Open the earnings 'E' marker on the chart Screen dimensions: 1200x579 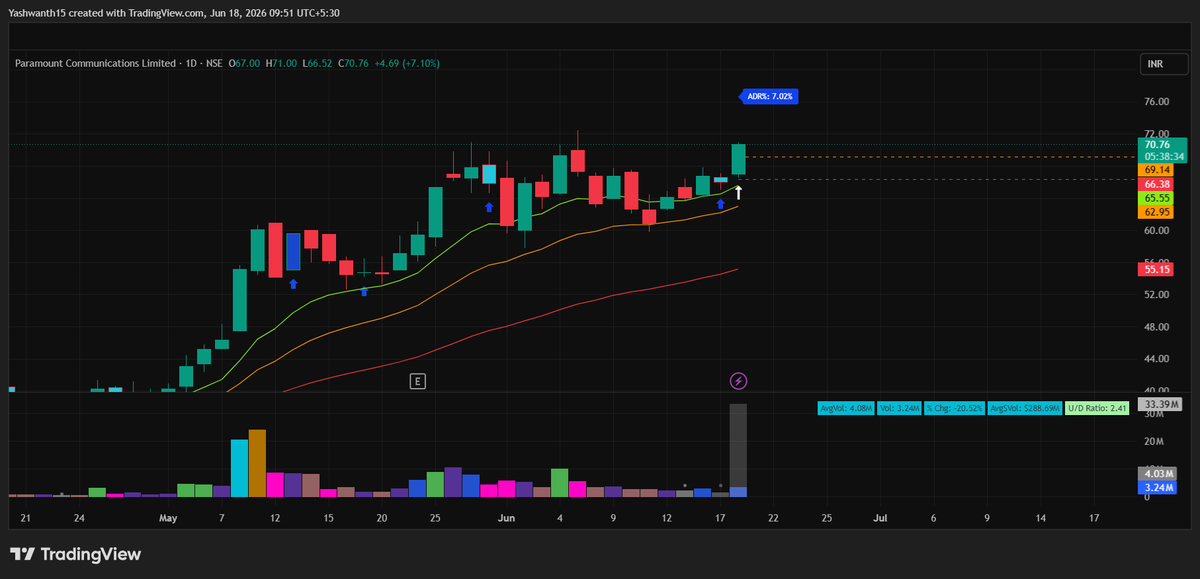pyautogui.click(x=418, y=381)
